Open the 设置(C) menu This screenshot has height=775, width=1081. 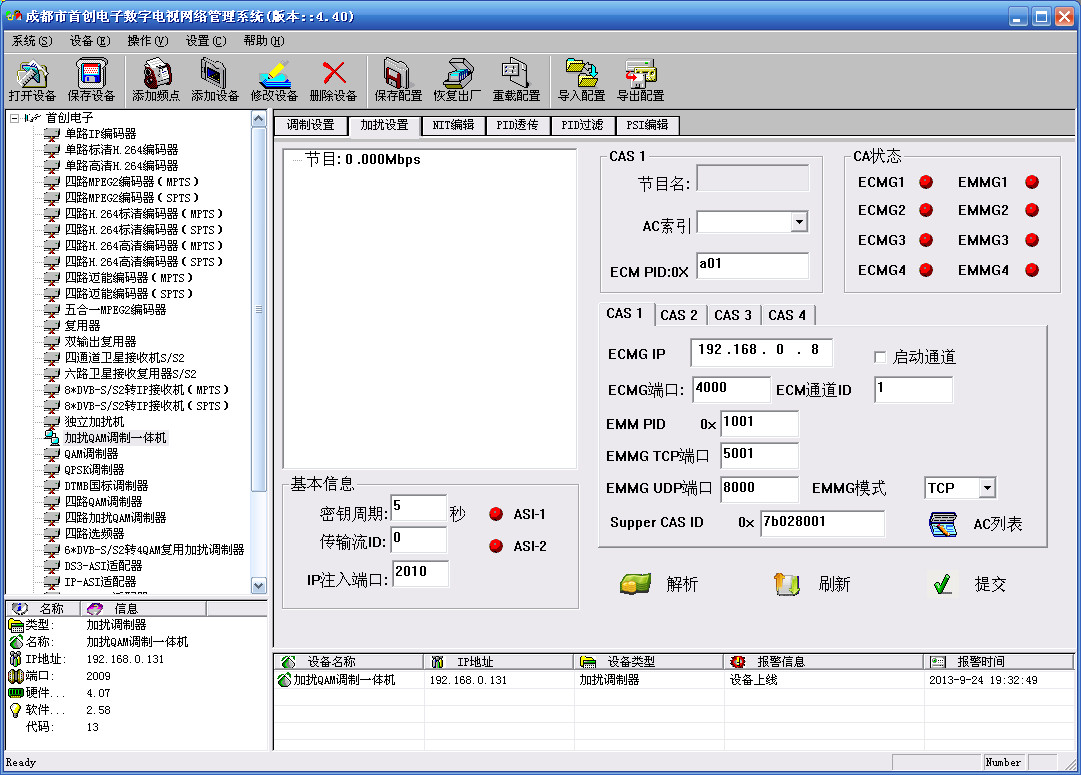pos(205,41)
